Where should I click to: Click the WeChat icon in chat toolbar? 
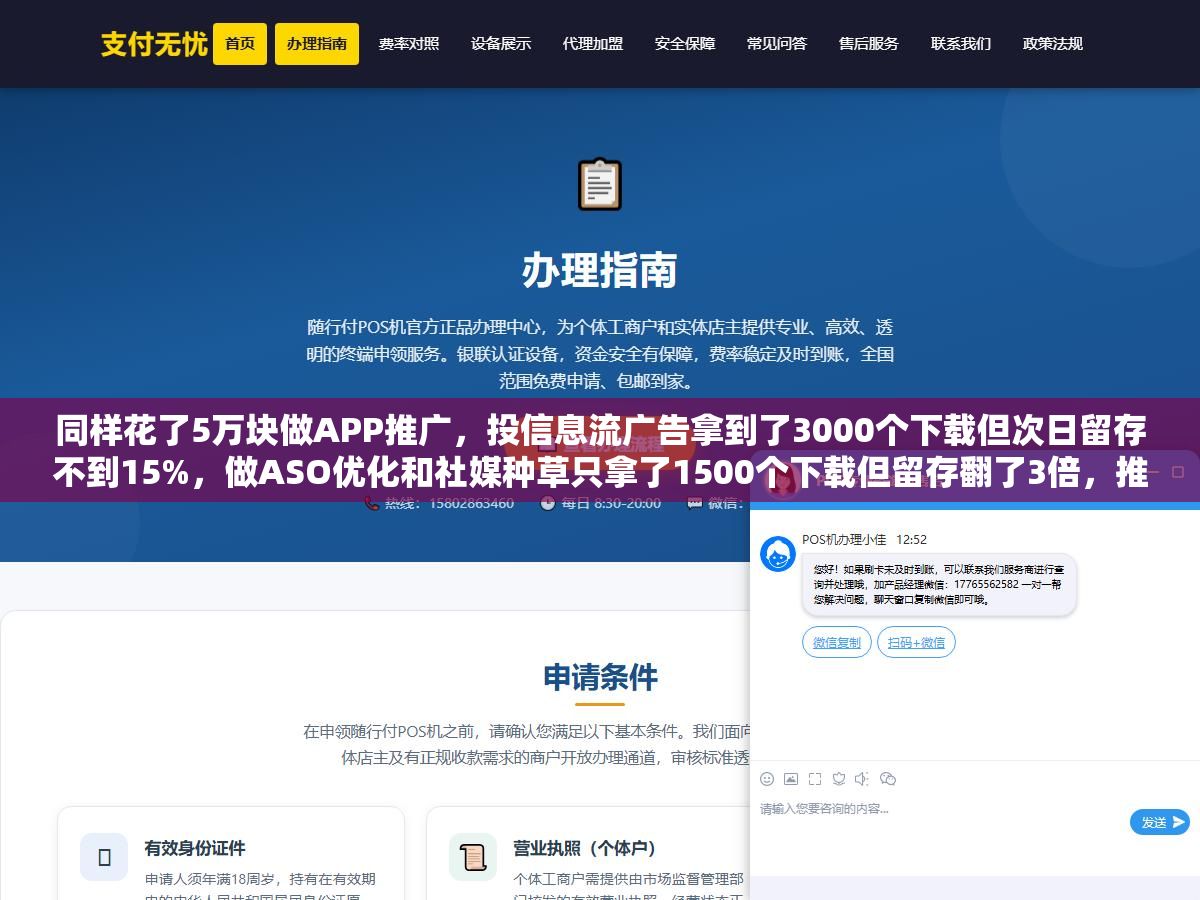pos(888,779)
